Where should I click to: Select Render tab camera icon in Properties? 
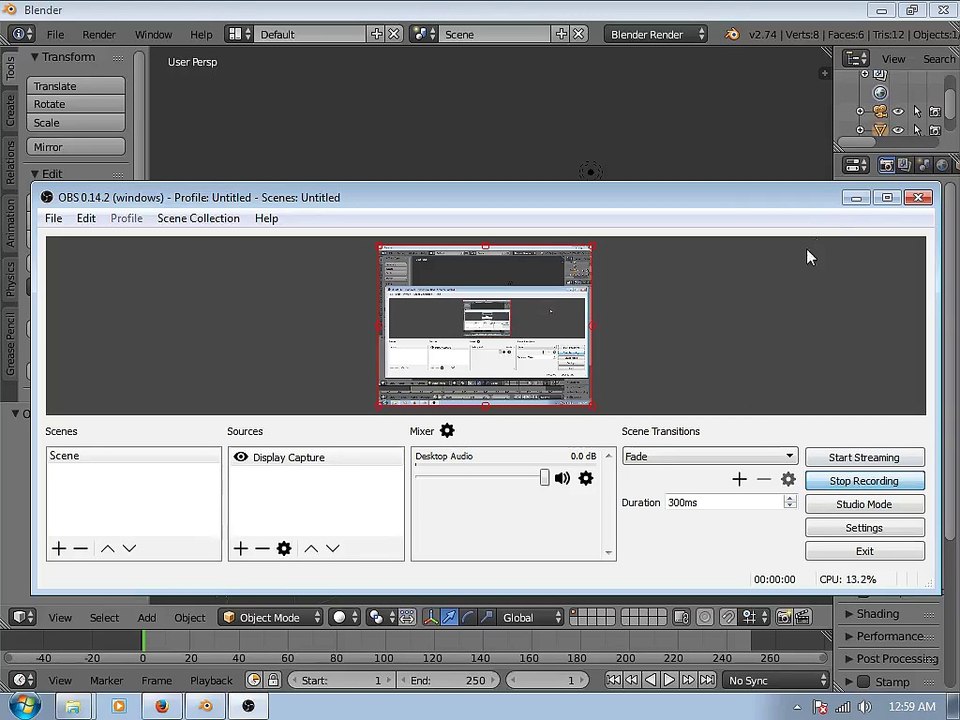point(886,165)
